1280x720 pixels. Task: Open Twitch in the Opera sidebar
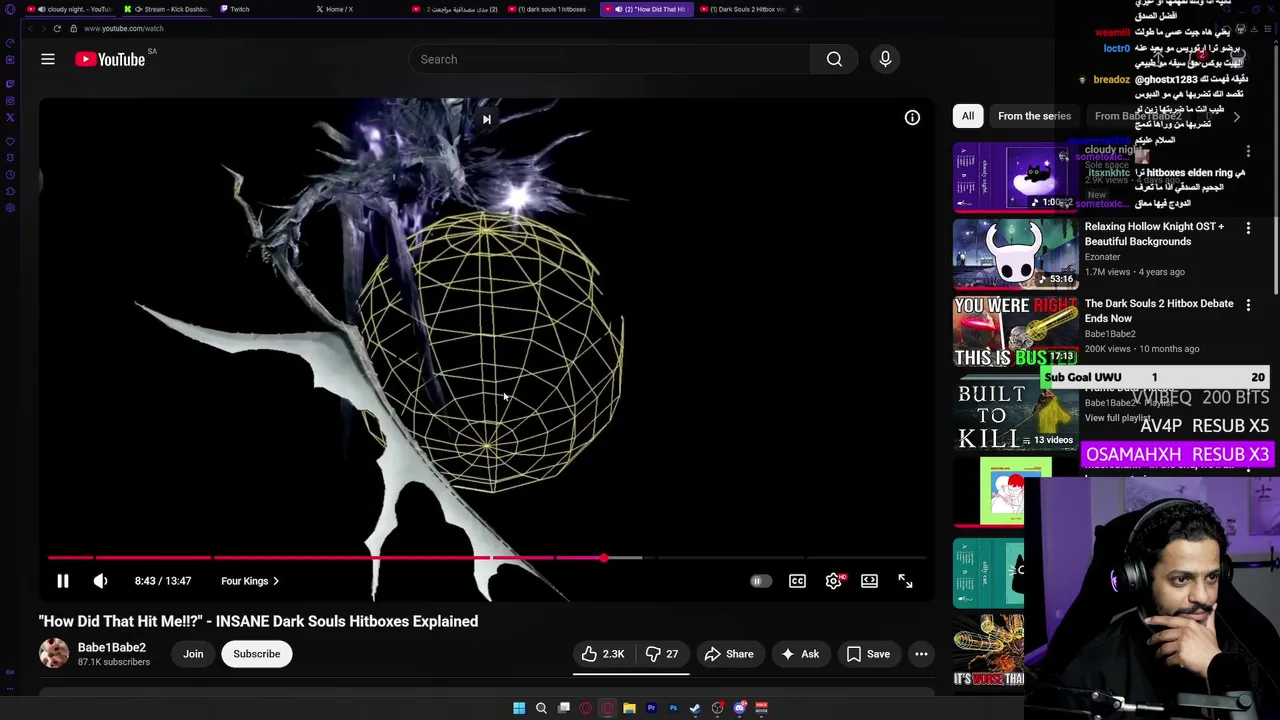coord(10,83)
